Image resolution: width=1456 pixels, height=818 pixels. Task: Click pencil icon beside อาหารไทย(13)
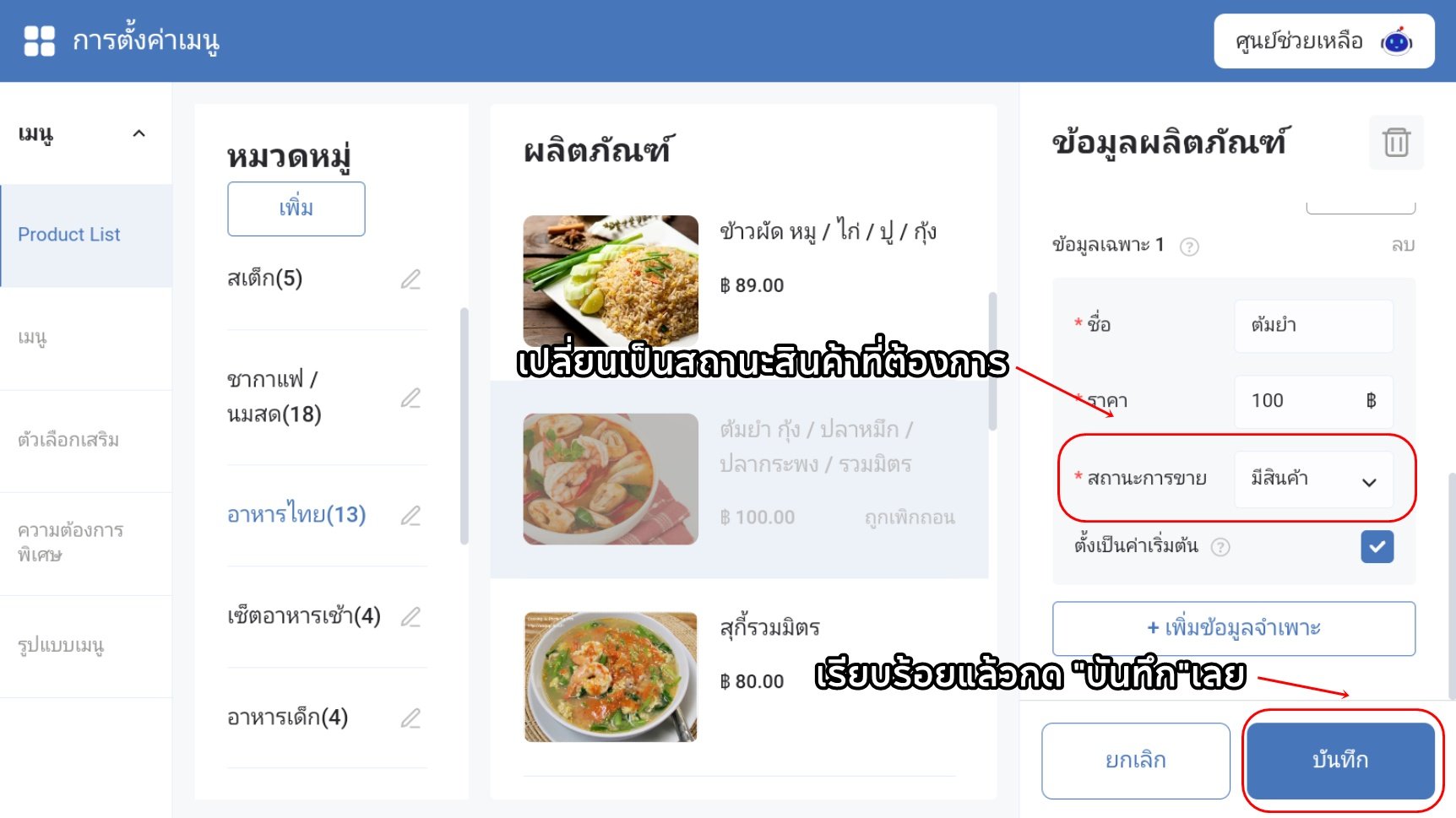[x=410, y=515]
